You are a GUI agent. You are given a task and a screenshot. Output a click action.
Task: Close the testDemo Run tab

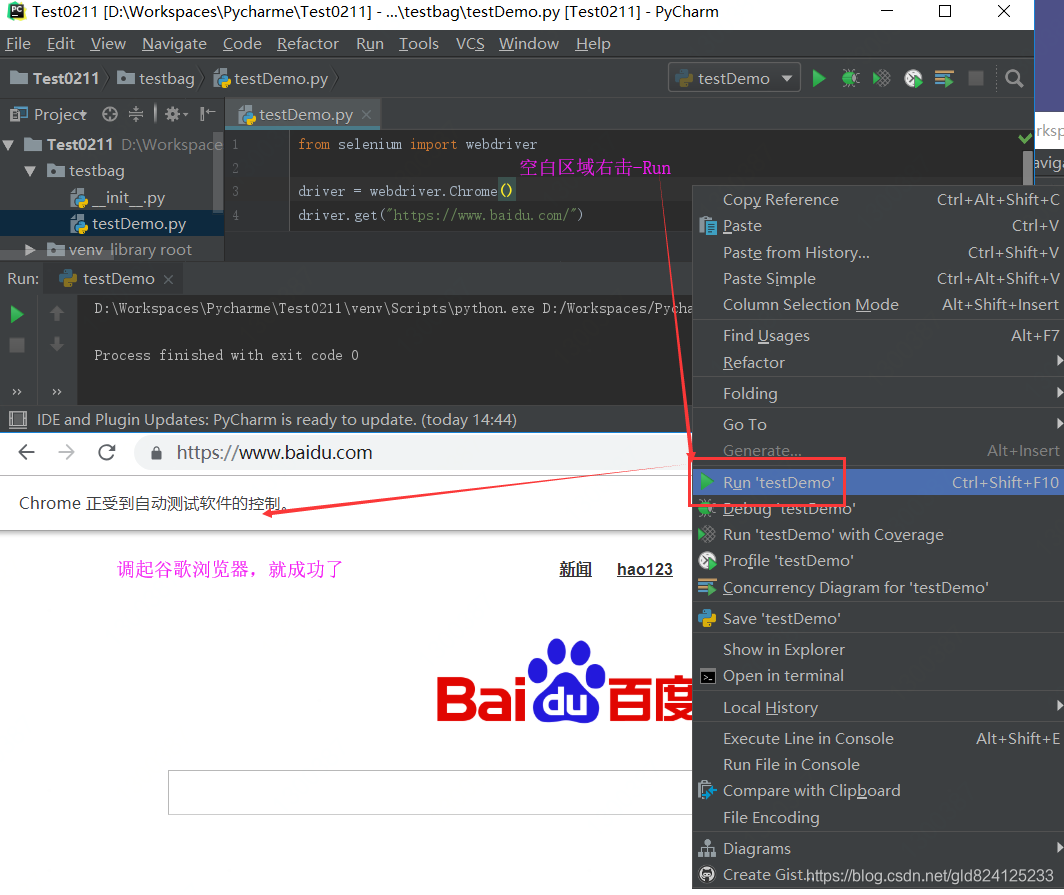pos(168,279)
